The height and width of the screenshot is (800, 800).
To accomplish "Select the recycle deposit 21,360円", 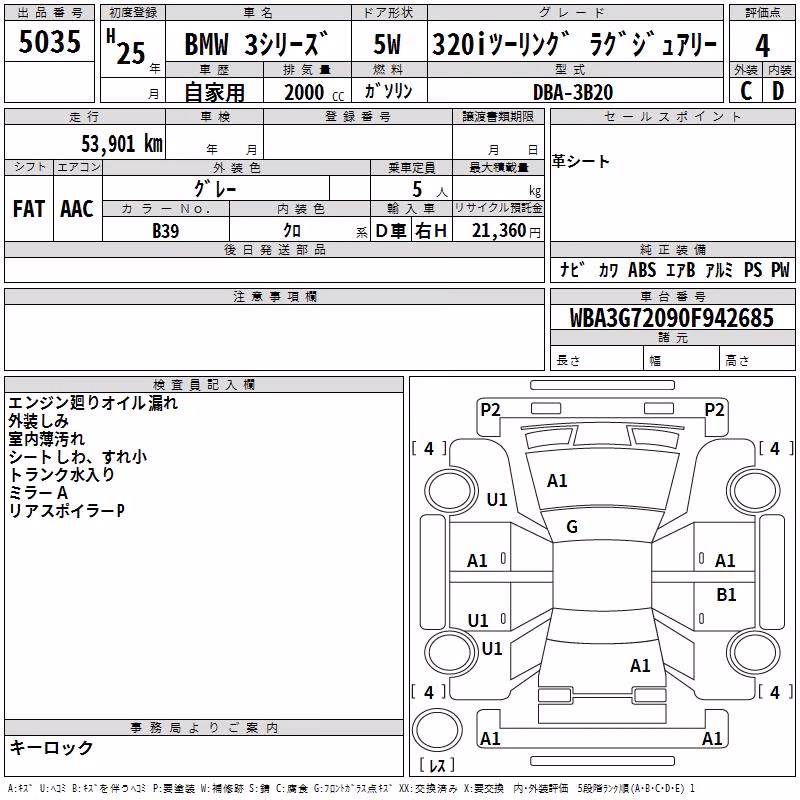I will pyautogui.click(x=506, y=231).
